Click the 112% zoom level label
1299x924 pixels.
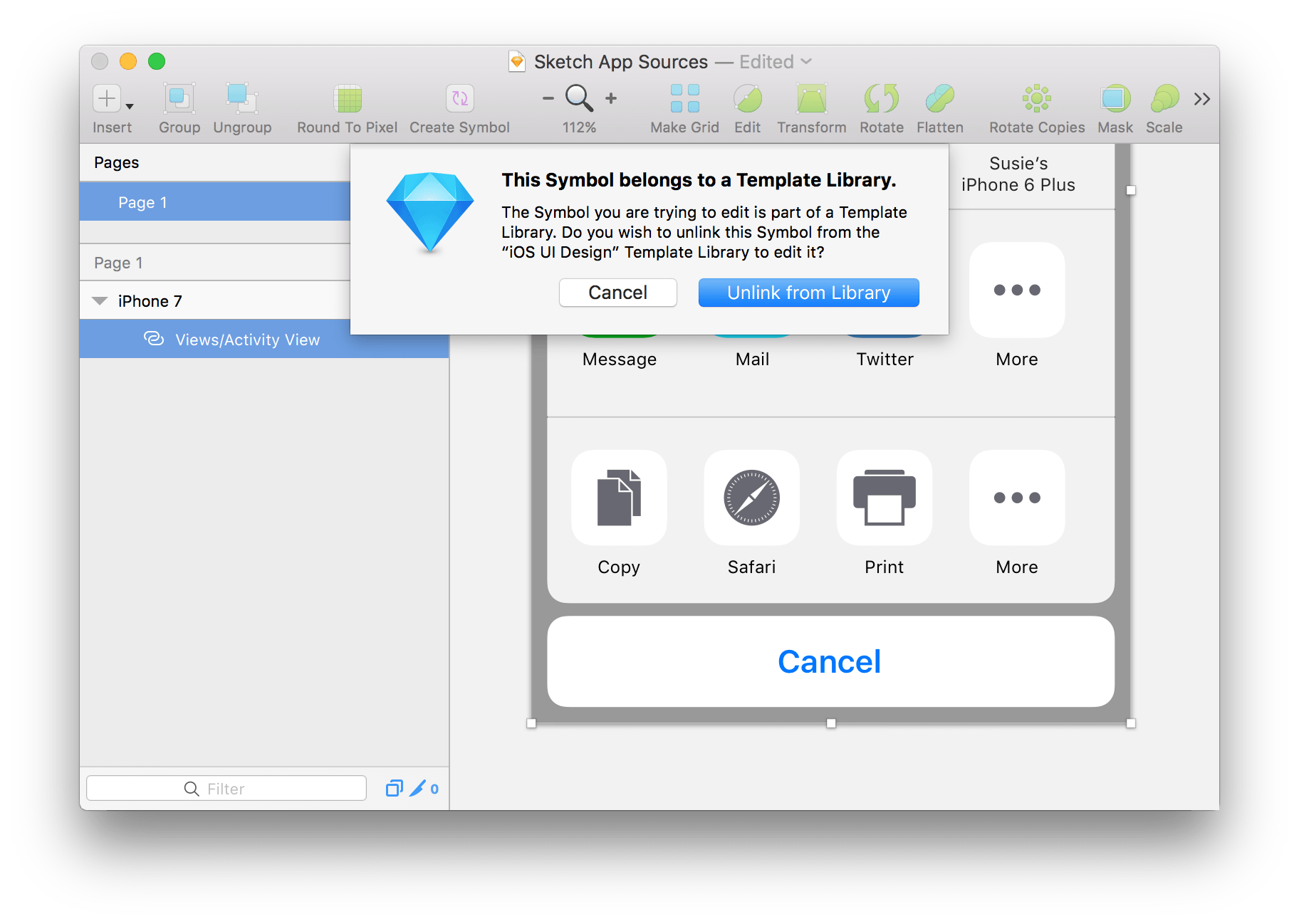579,127
